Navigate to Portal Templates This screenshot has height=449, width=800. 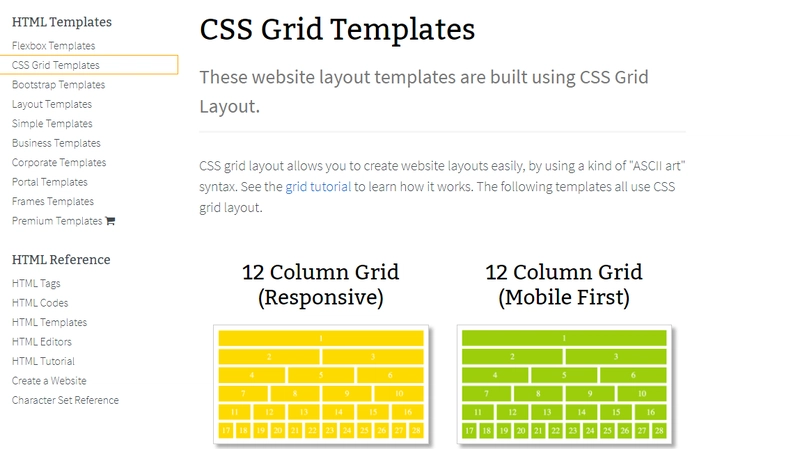pos(50,182)
